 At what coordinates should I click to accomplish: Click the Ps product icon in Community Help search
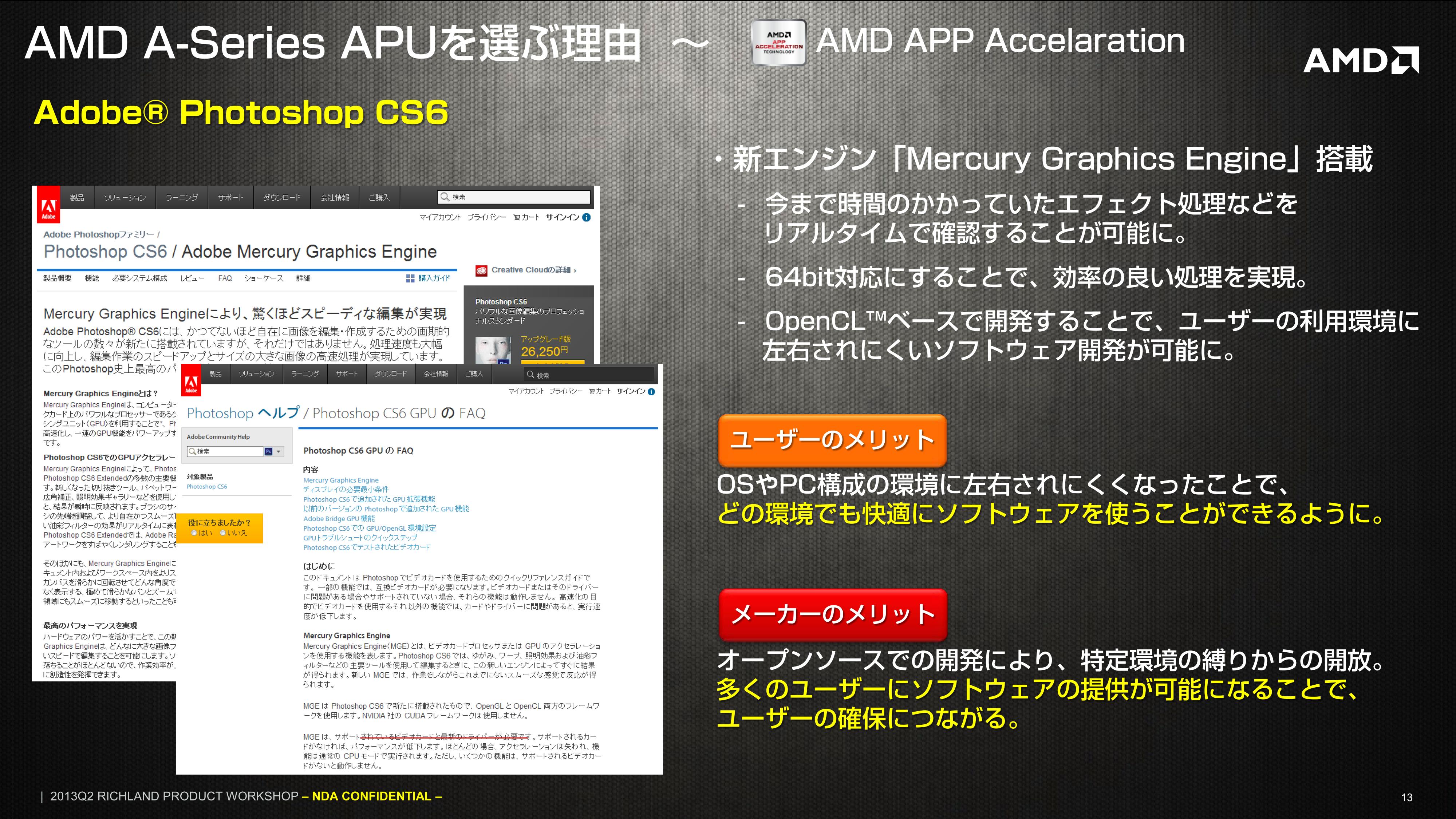(268, 452)
